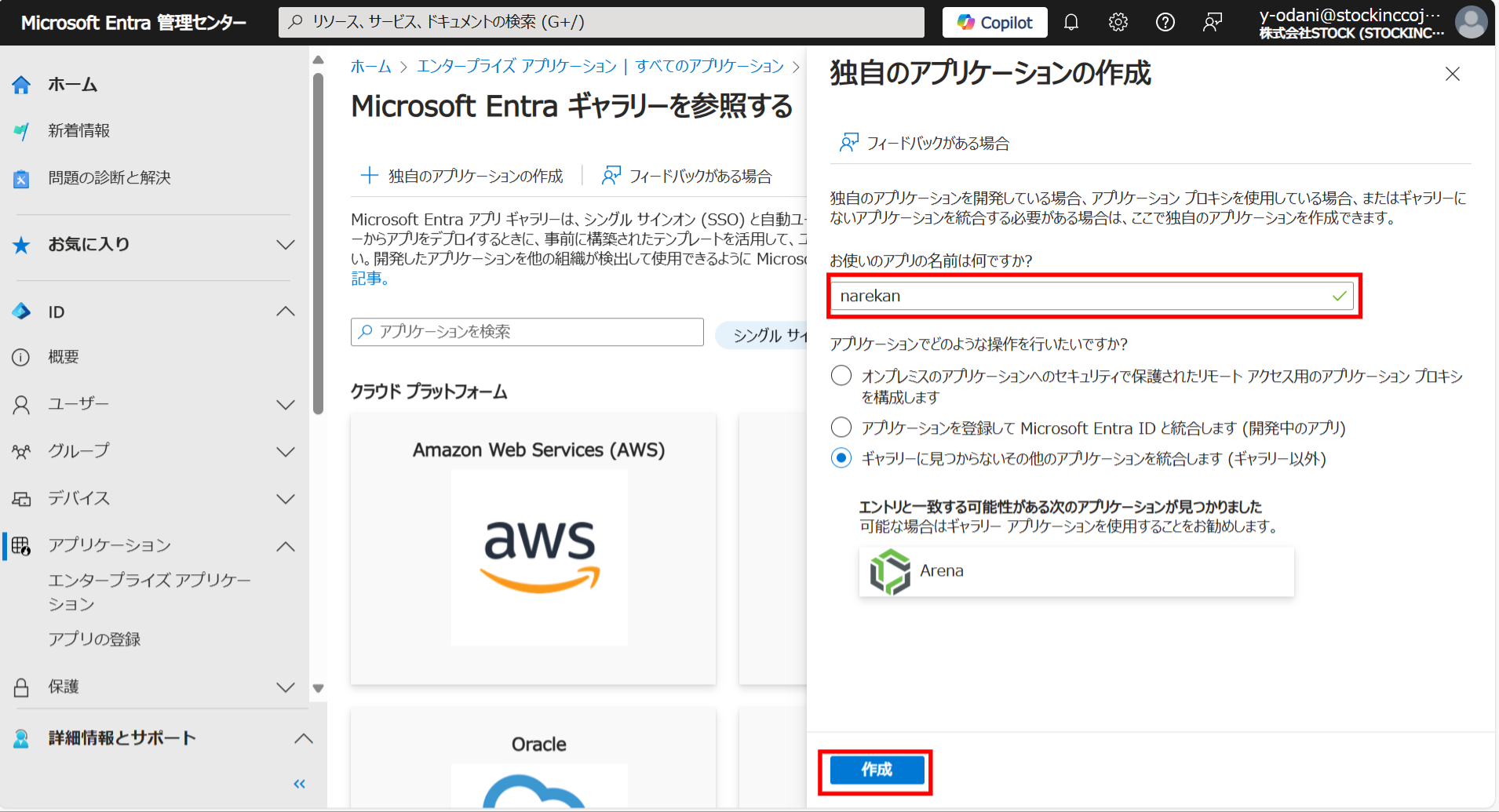Open settings gear icon
This screenshot has width=1499, height=812.
(x=1118, y=23)
